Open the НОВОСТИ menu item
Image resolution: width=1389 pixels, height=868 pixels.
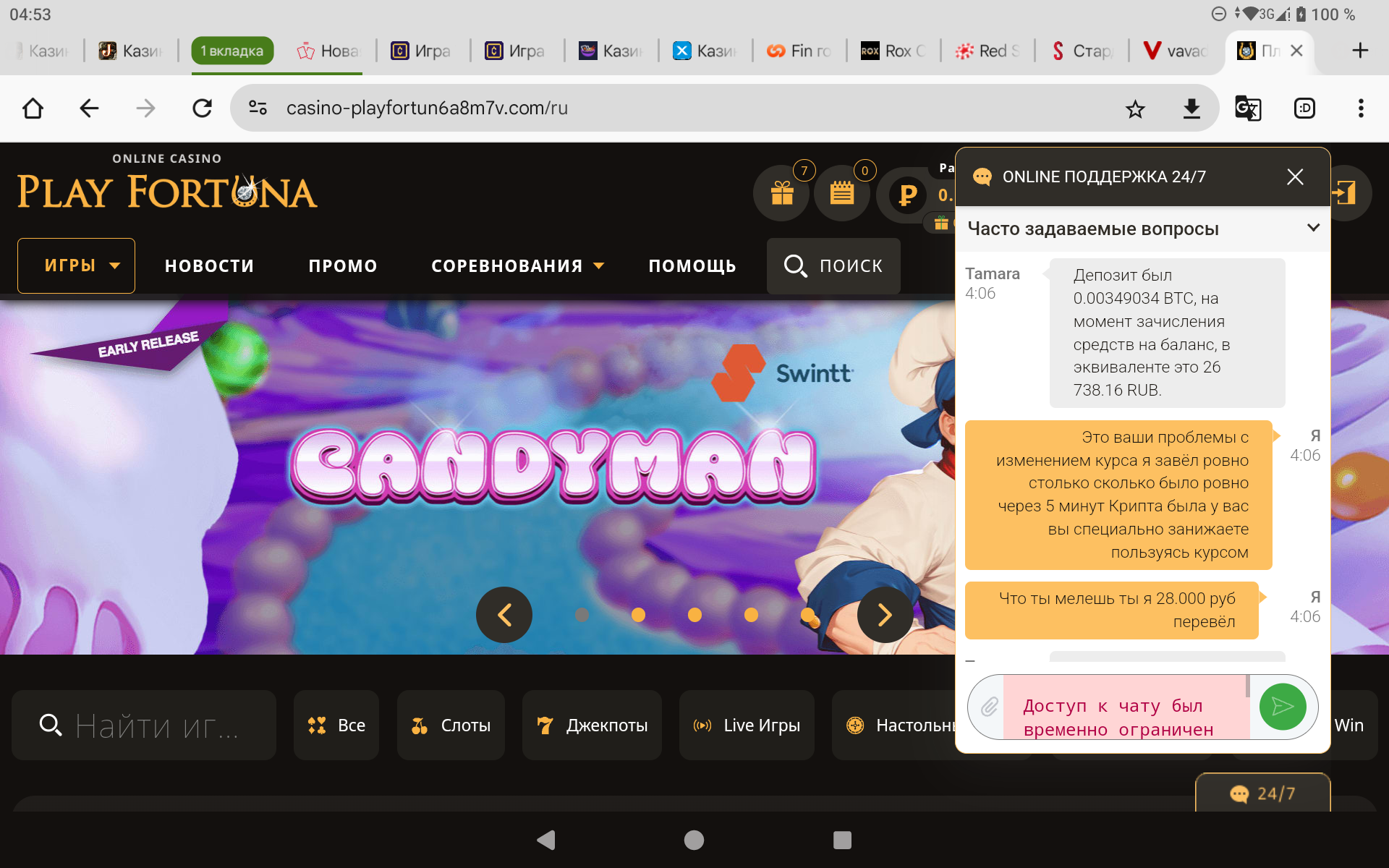[209, 266]
